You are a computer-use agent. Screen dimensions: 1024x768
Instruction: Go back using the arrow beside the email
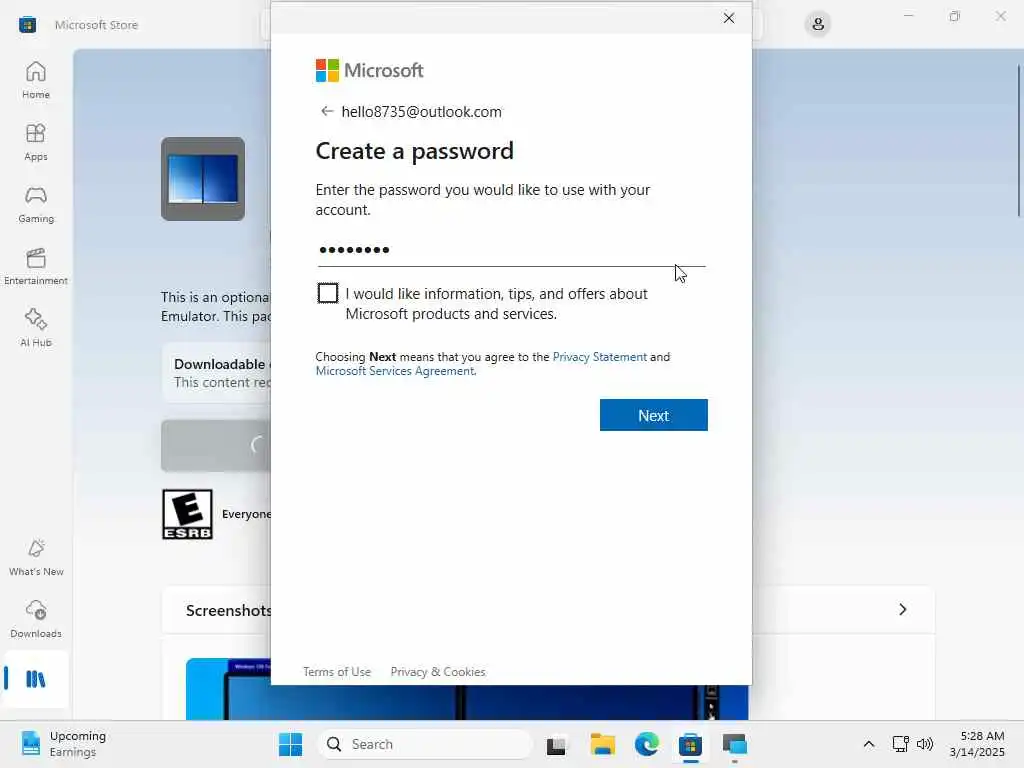[x=327, y=111]
